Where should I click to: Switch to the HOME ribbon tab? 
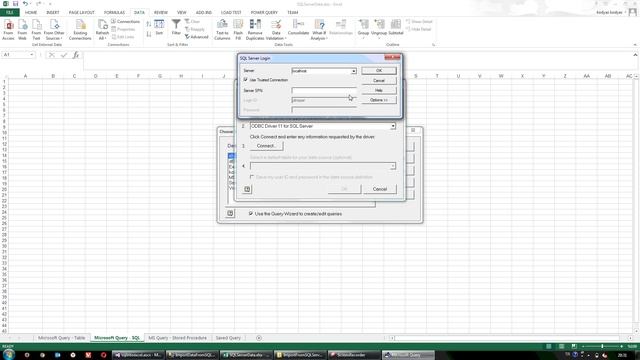click(31, 12)
